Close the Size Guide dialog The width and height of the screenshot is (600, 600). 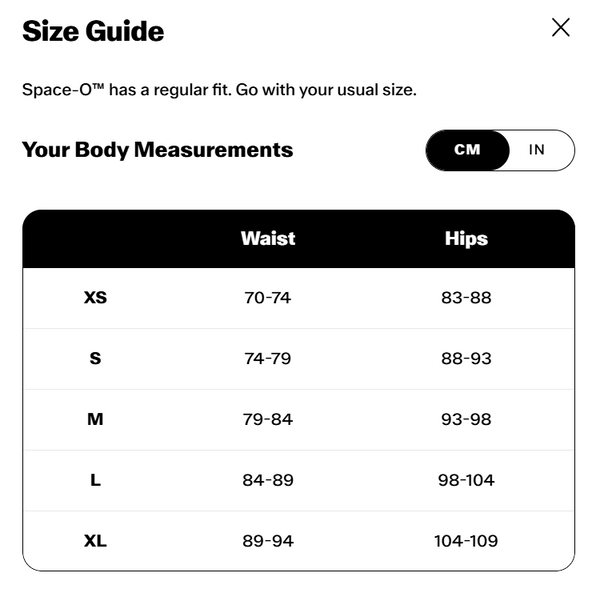point(561,28)
